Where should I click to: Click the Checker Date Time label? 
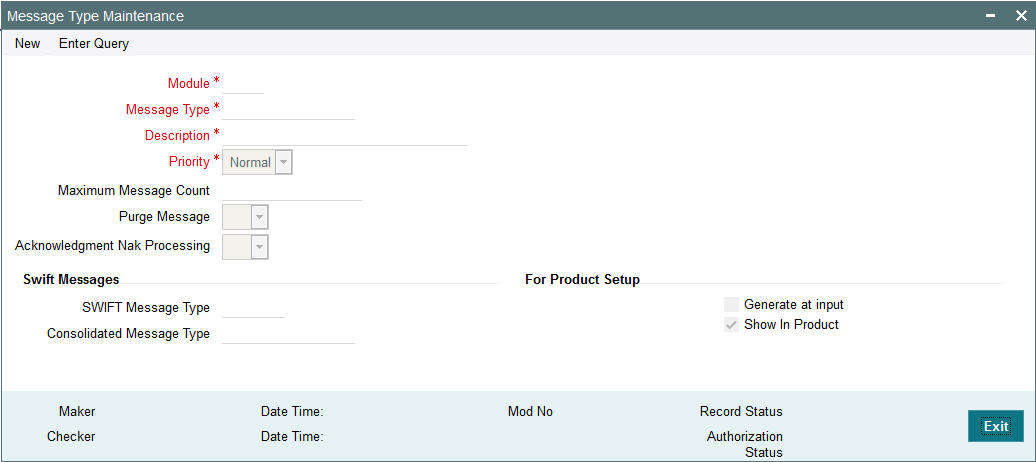click(x=292, y=437)
